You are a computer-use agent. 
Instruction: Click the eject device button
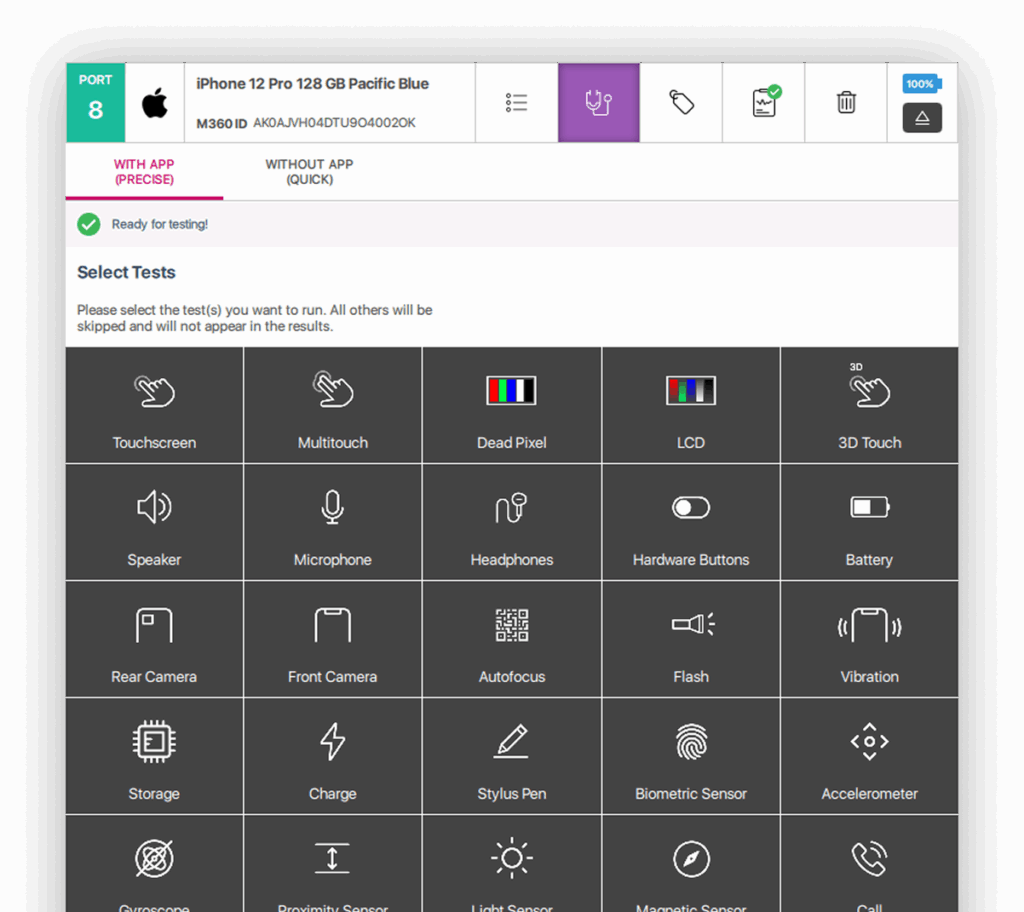coord(922,118)
